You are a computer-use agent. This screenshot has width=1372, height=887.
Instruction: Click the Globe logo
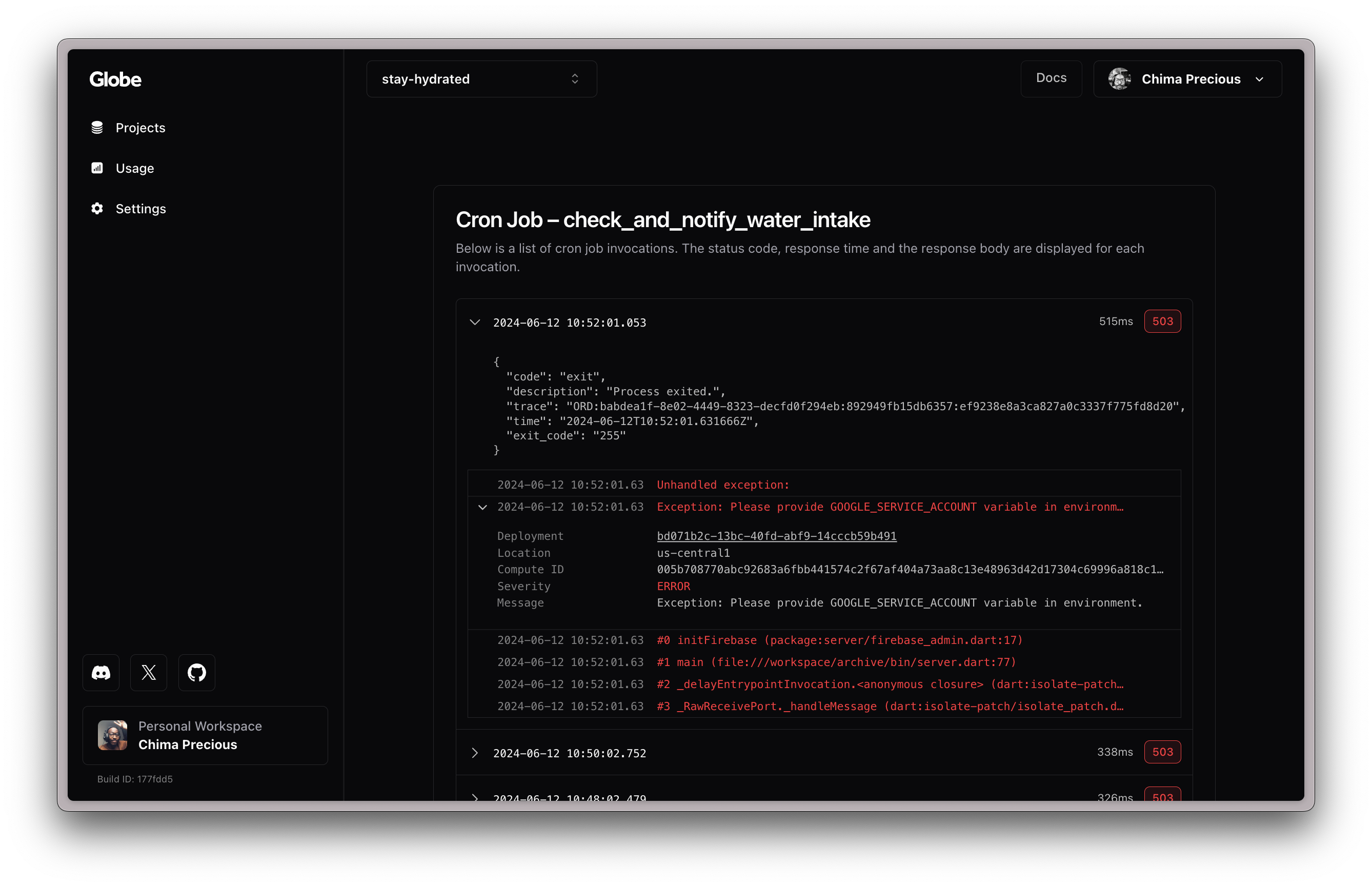(115, 79)
